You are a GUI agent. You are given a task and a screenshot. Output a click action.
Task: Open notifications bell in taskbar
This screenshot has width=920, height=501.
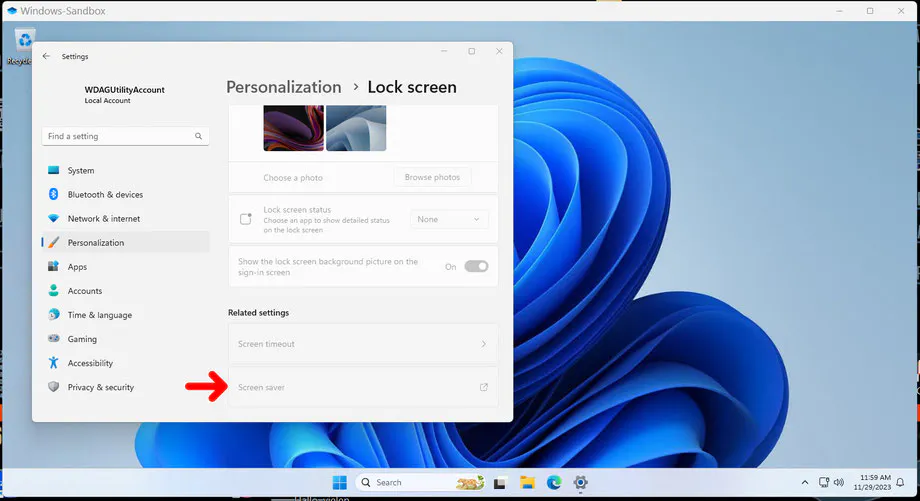(x=900, y=482)
